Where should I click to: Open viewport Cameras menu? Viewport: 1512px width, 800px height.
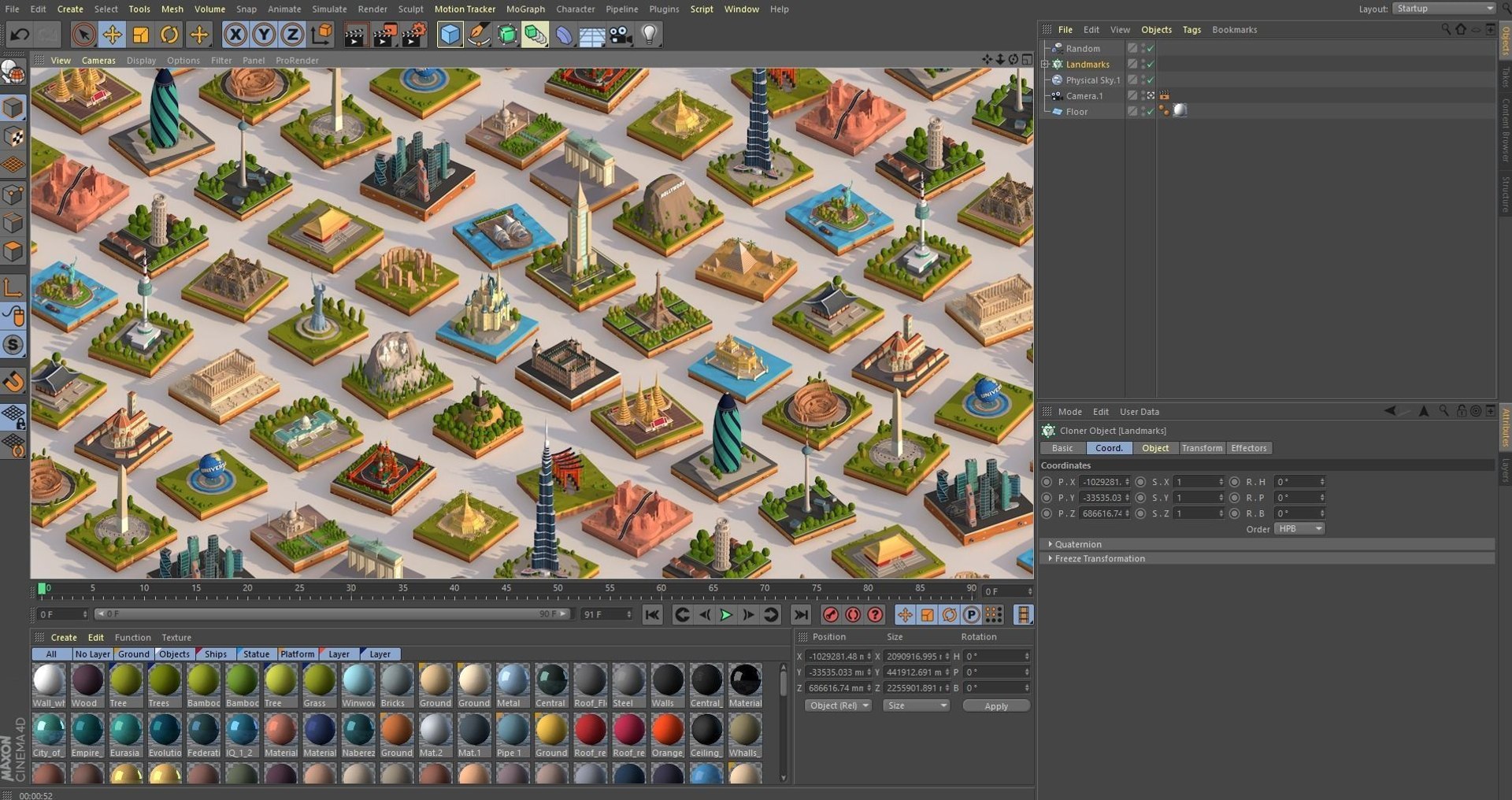[x=98, y=60]
